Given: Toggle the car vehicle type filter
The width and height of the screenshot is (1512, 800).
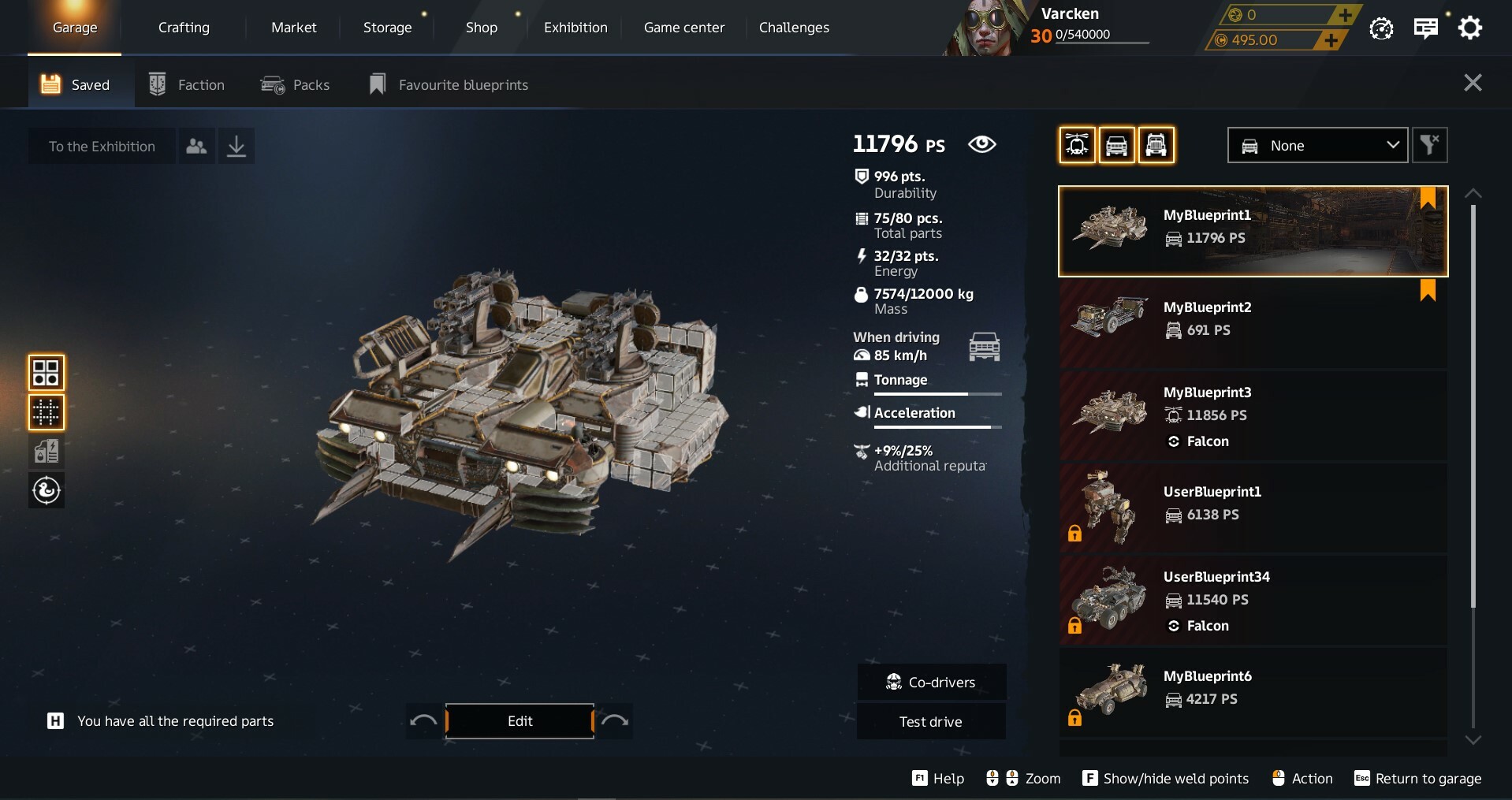Looking at the screenshot, I should [x=1116, y=145].
